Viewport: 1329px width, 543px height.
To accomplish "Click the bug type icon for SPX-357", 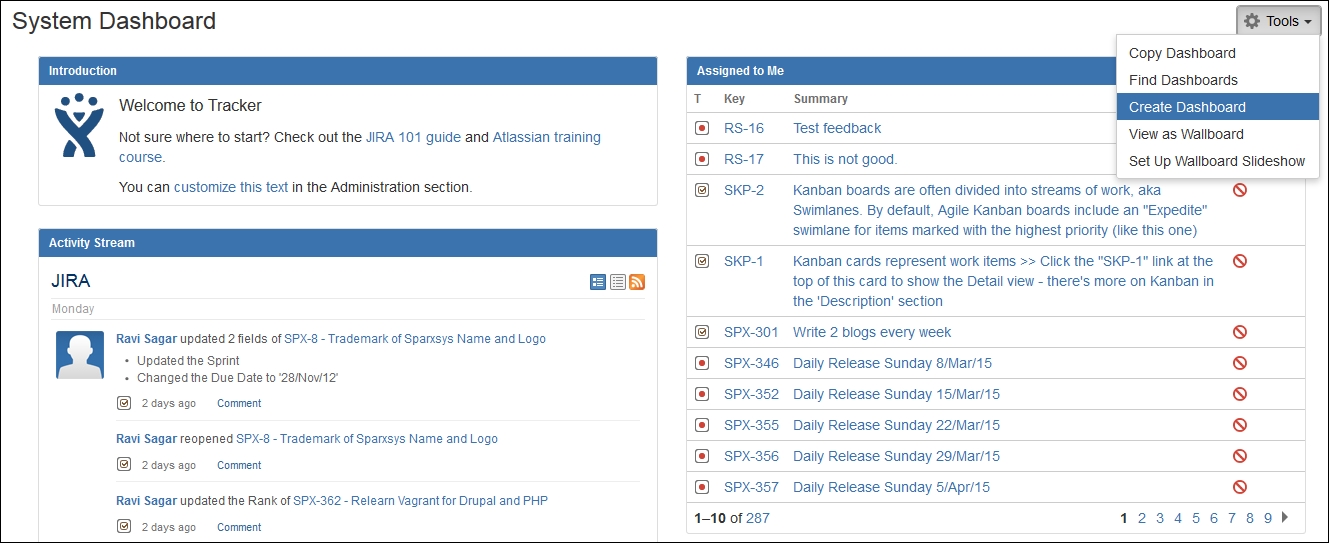I will [702, 487].
